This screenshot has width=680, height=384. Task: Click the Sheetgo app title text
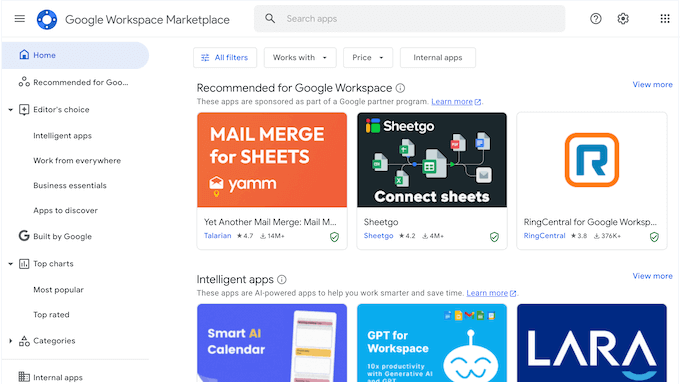(381, 222)
